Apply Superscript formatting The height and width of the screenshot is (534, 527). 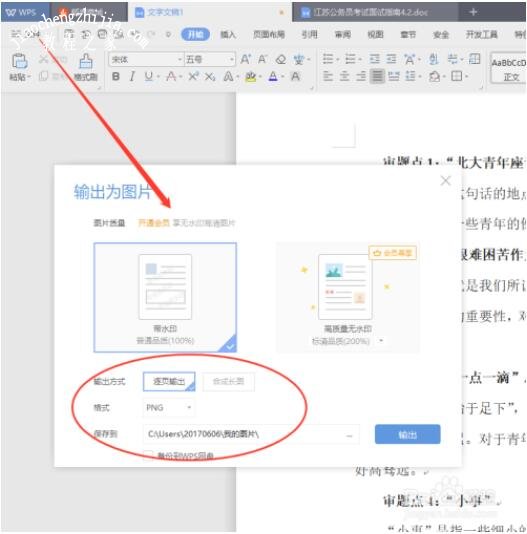point(193,77)
